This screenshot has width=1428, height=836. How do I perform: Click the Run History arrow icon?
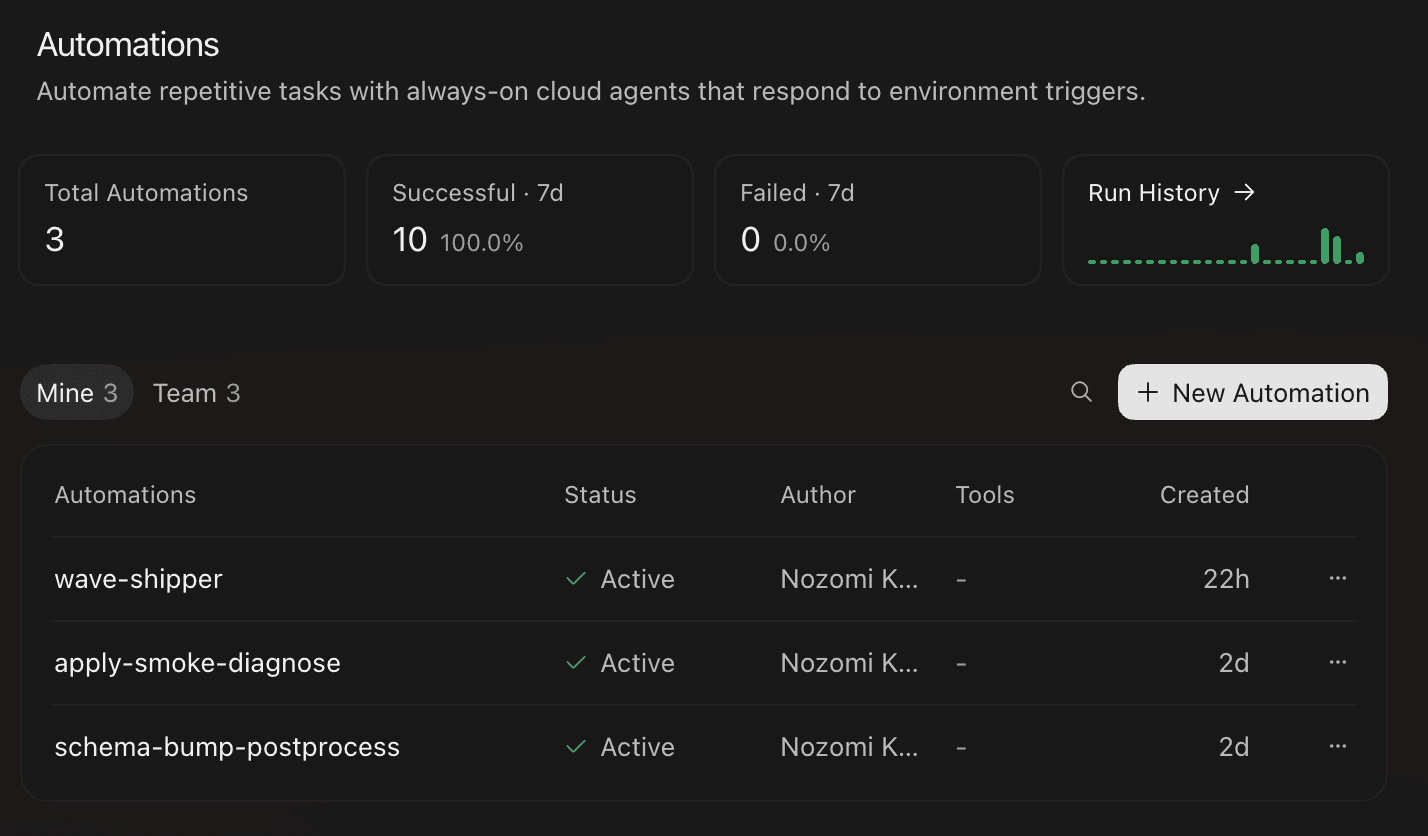1244,193
